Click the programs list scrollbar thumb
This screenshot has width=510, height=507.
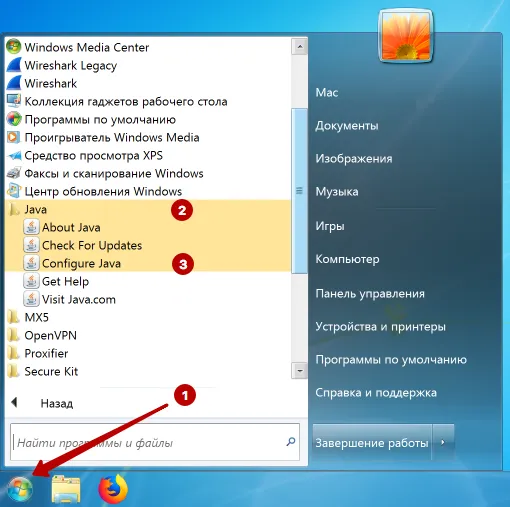[x=300, y=191]
